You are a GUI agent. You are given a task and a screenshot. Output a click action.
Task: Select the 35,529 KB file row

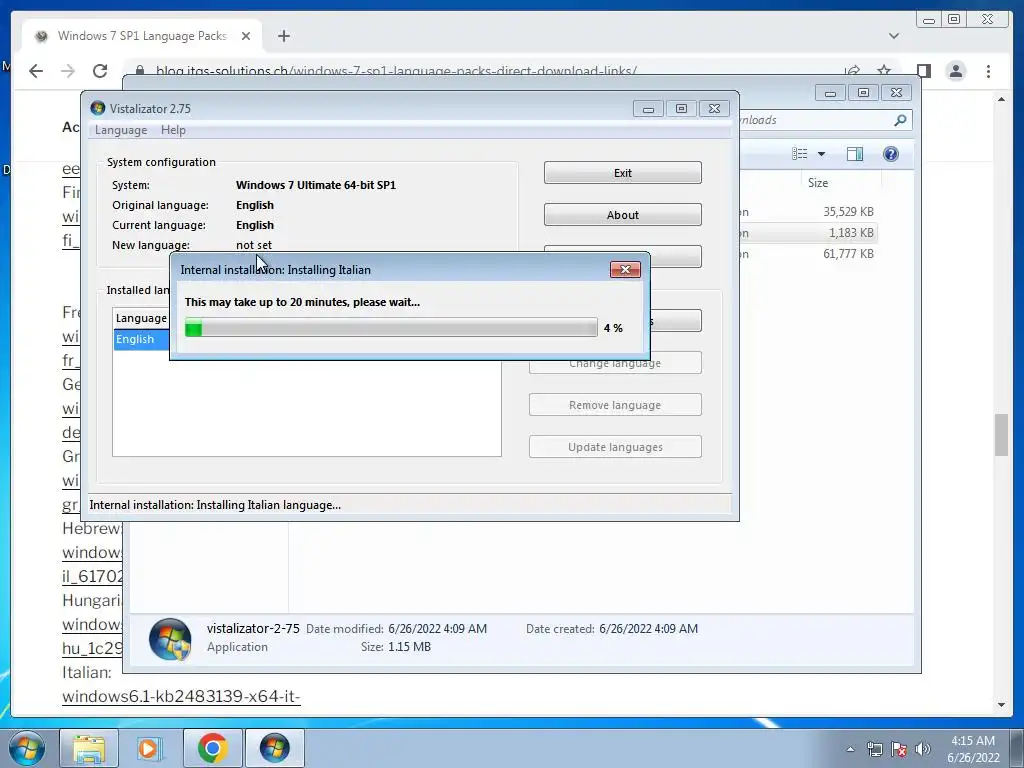click(x=808, y=212)
